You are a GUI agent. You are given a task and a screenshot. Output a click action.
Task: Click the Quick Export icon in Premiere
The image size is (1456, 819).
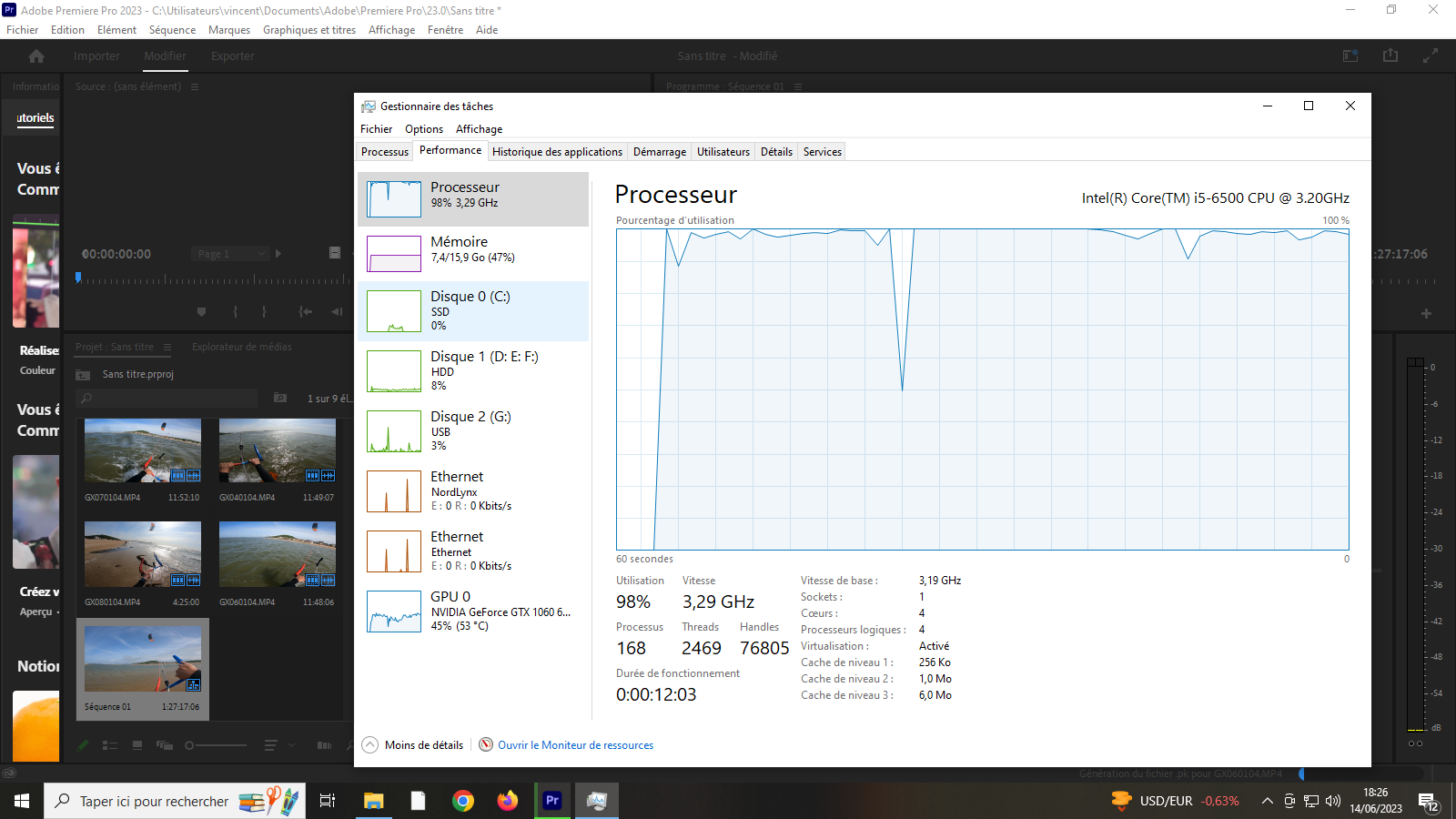coord(1390,56)
